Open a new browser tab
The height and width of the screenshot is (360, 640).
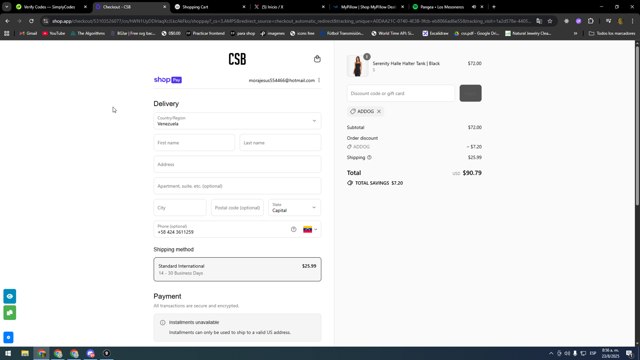click(x=494, y=7)
